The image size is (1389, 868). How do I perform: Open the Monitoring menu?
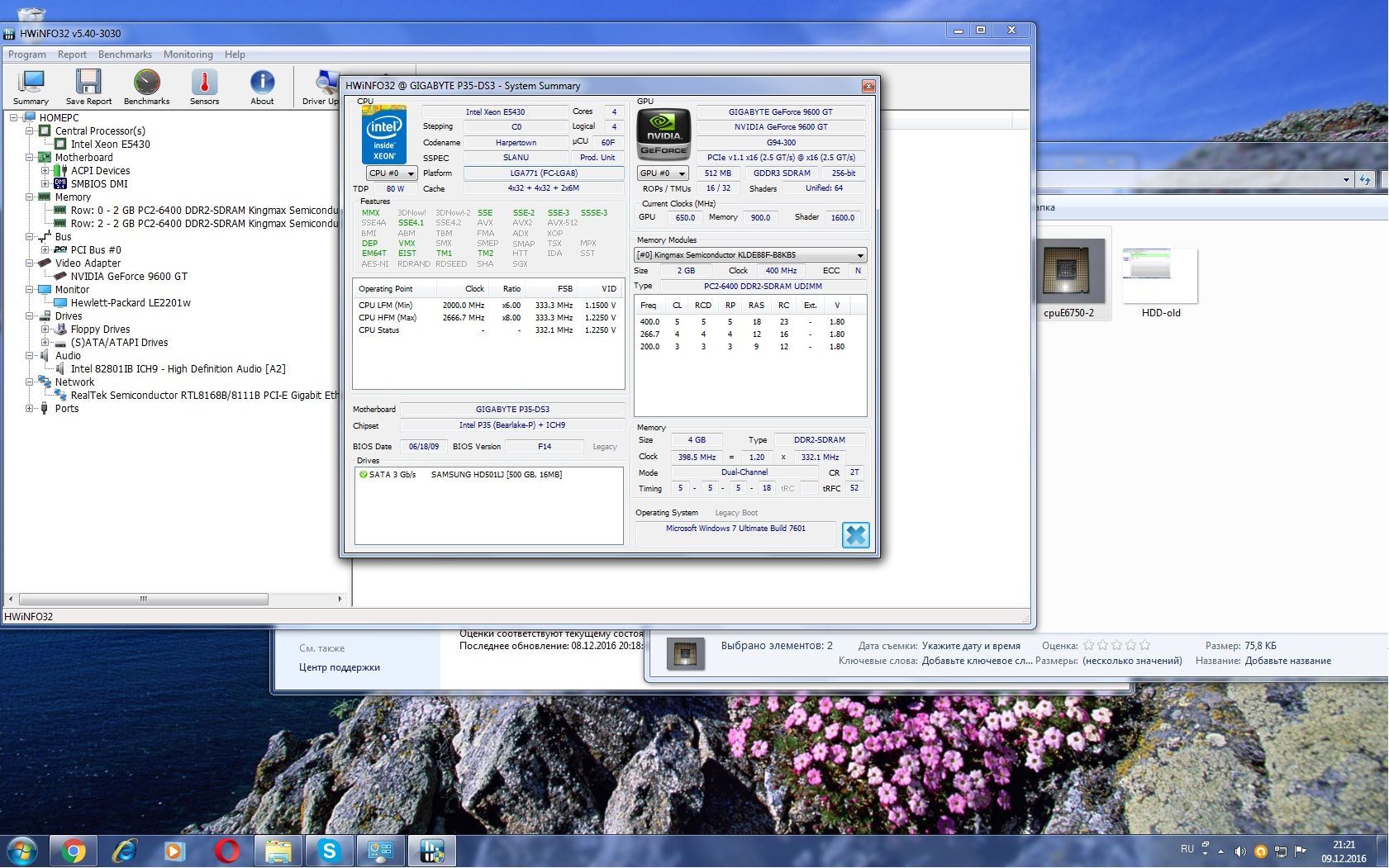(188, 55)
